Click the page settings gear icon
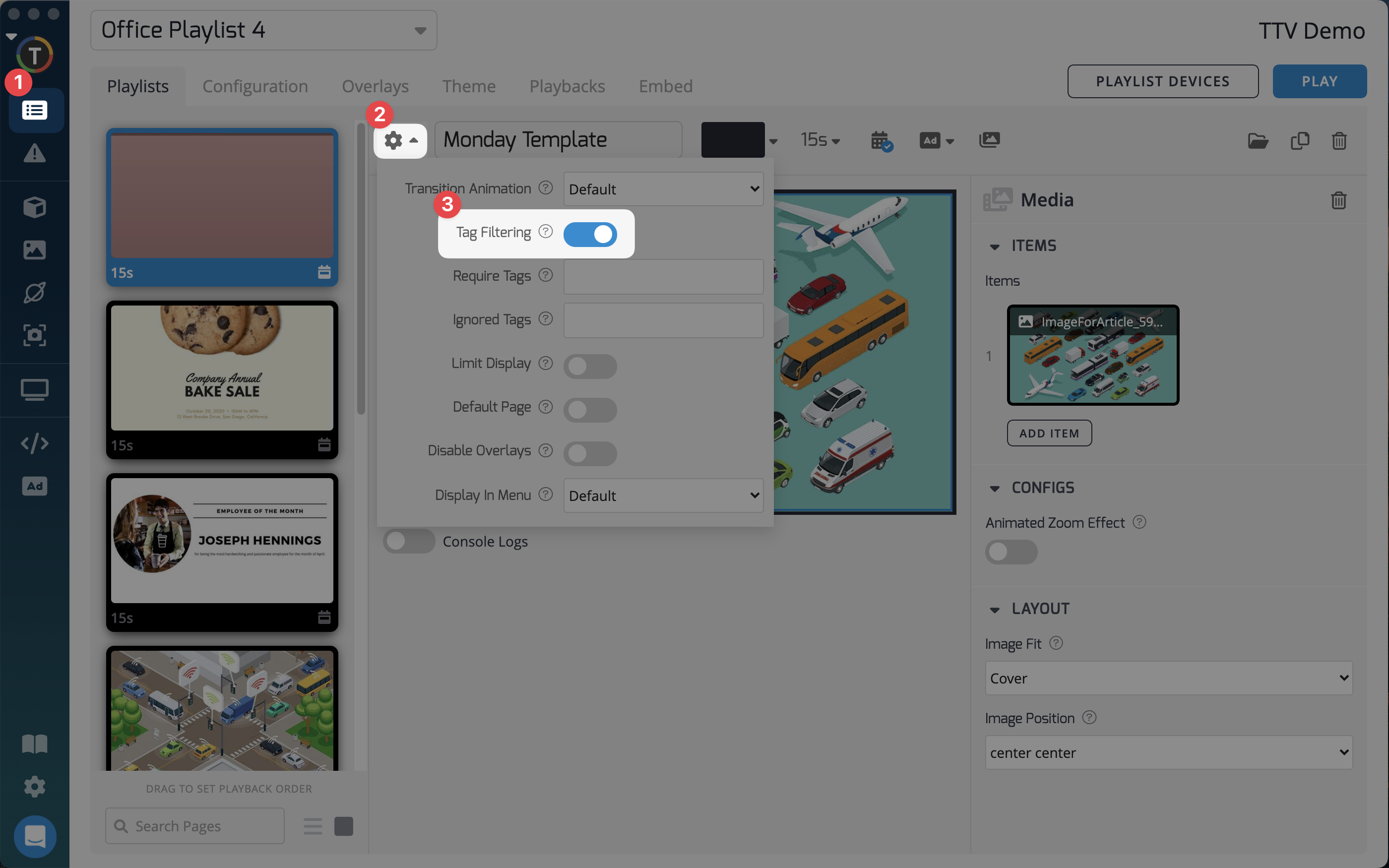The width and height of the screenshot is (1389, 868). click(x=394, y=140)
